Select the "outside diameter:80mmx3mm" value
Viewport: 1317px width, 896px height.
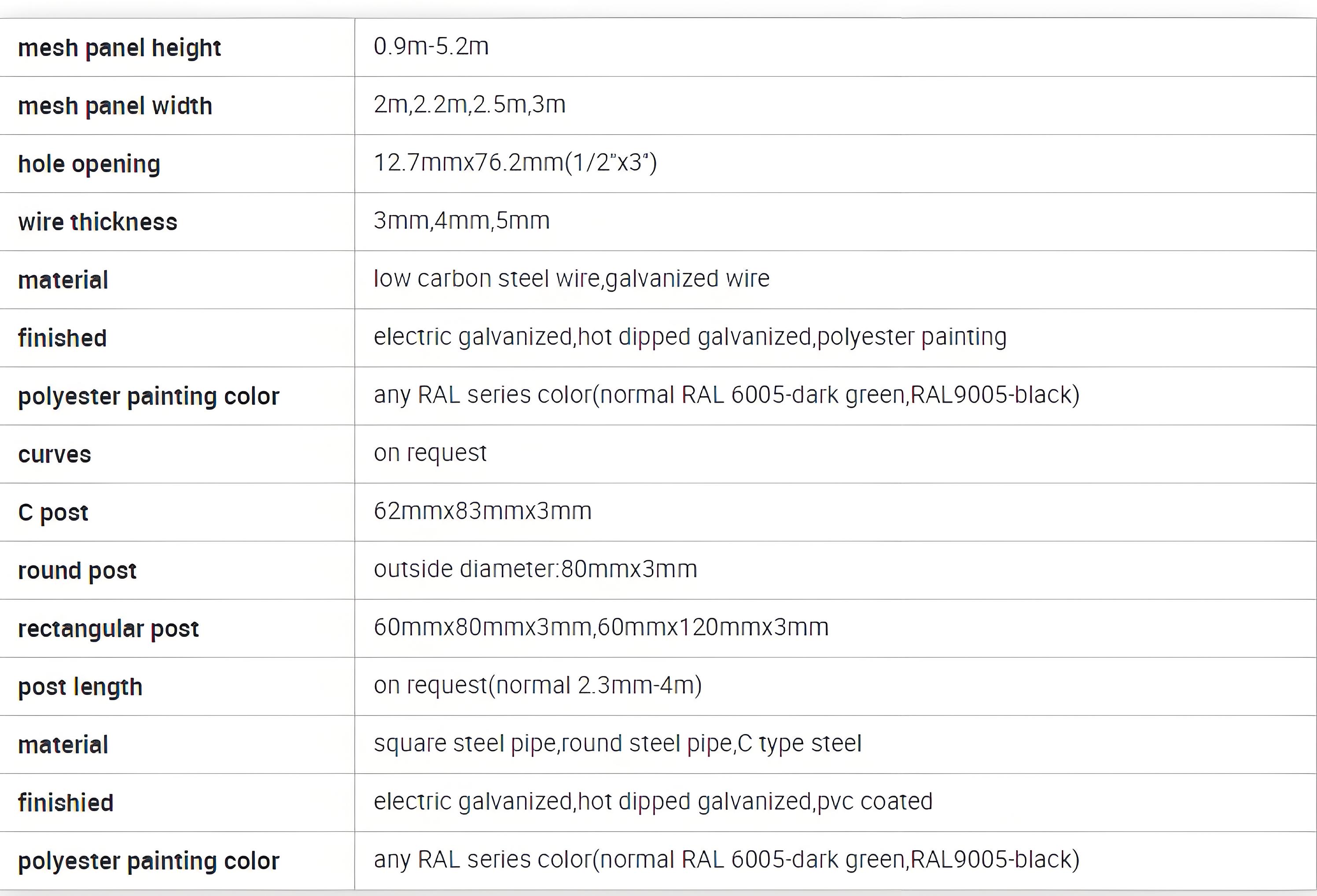(x=535, y=569)
